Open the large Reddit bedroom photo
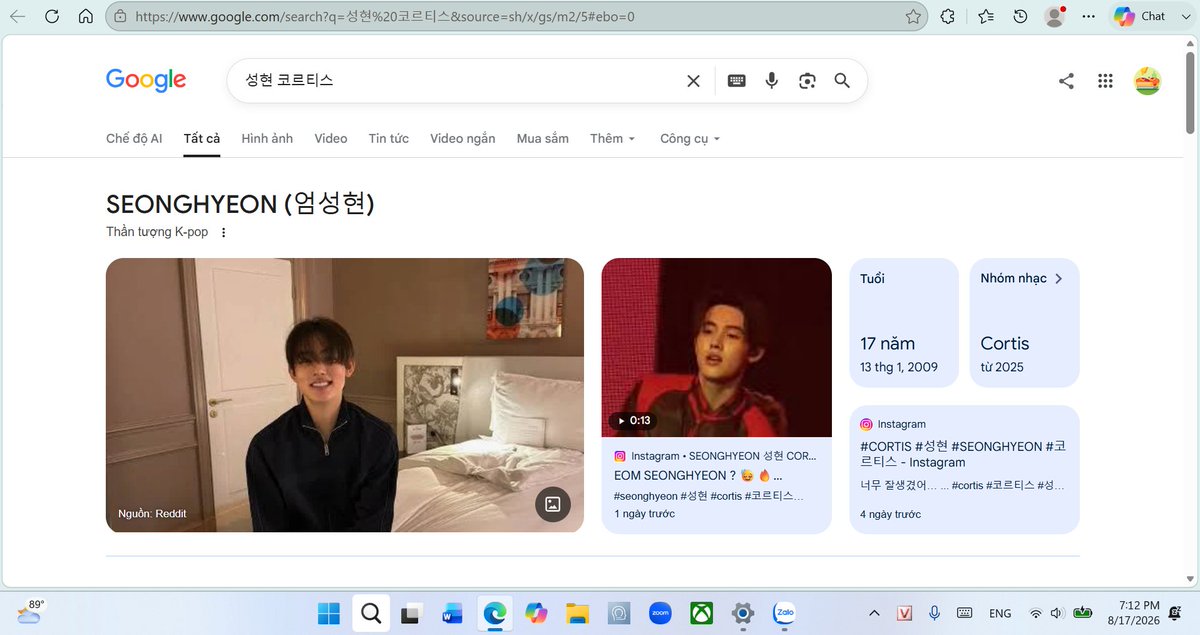The width and height of the screenshot is (1200, 635). point(345,395)
